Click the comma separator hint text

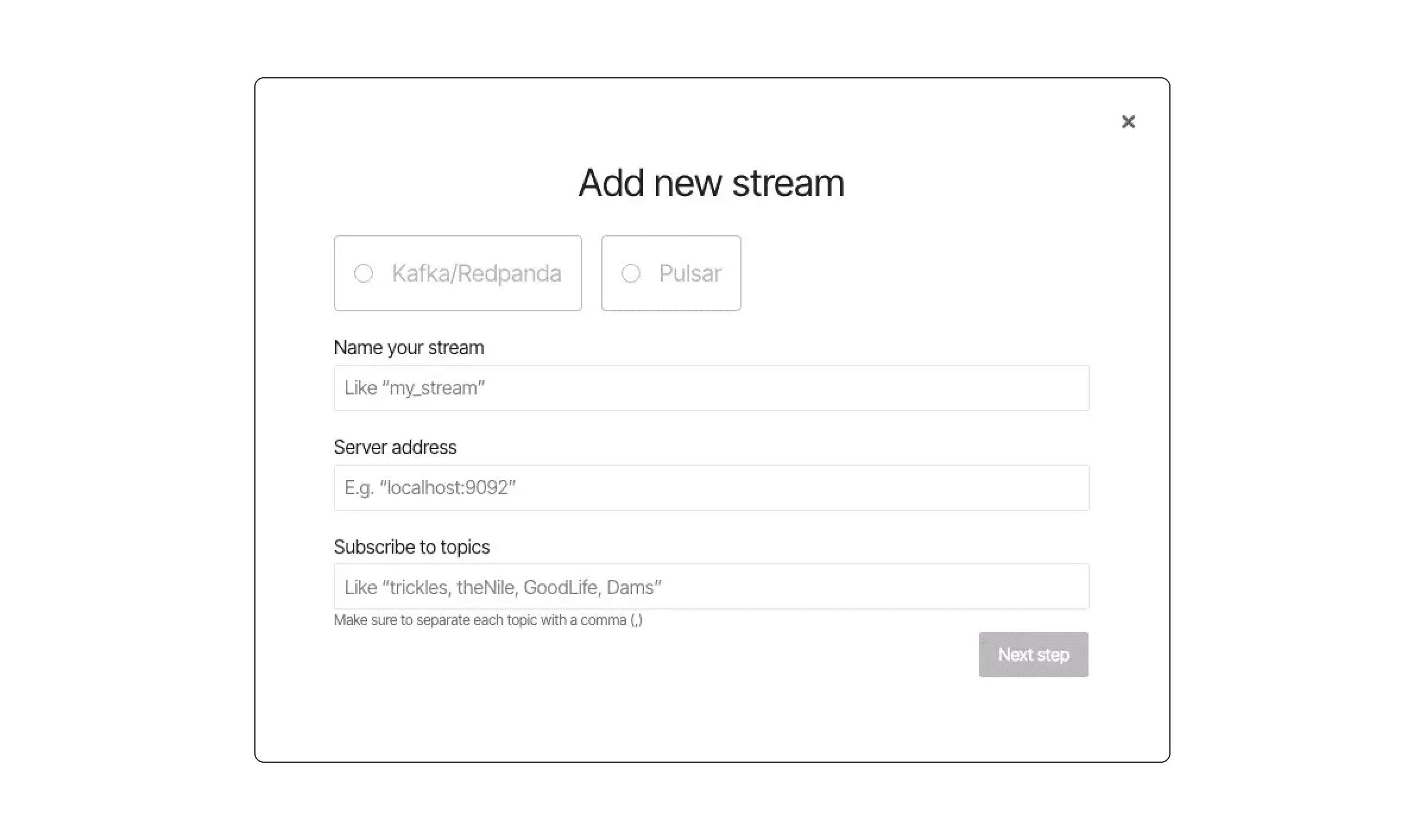point(488,620)
